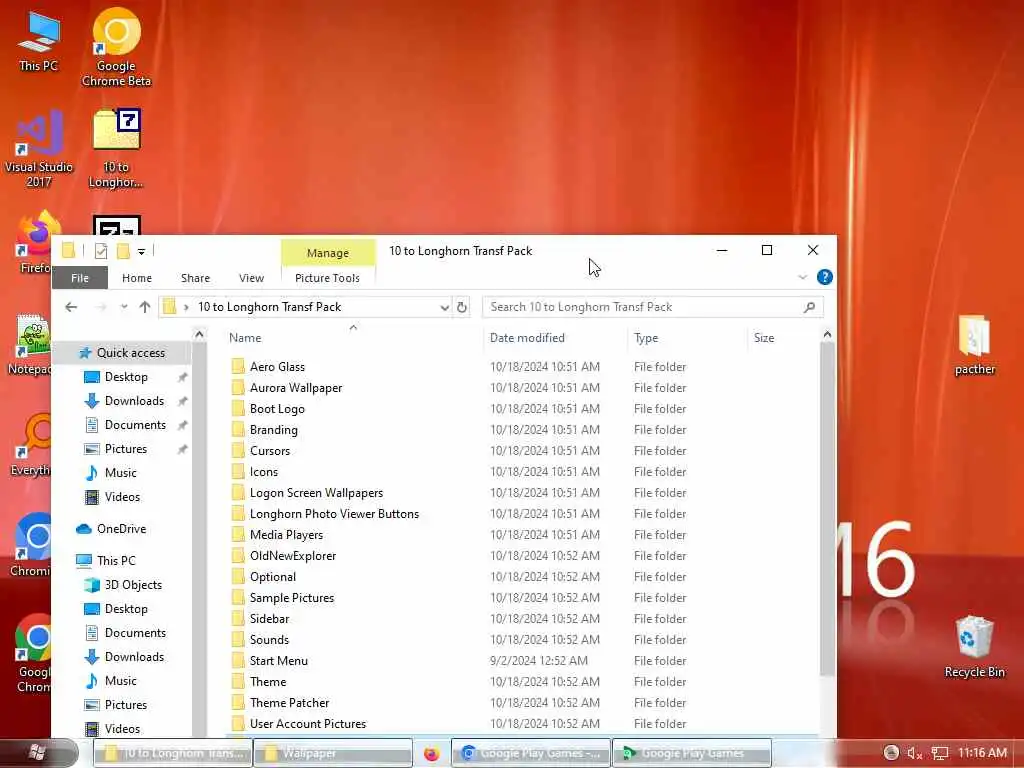The width and height of the screenshot is (1024, 768).
Task: Click the file list vertical scrollbar
Action: (x=827, y=509)
